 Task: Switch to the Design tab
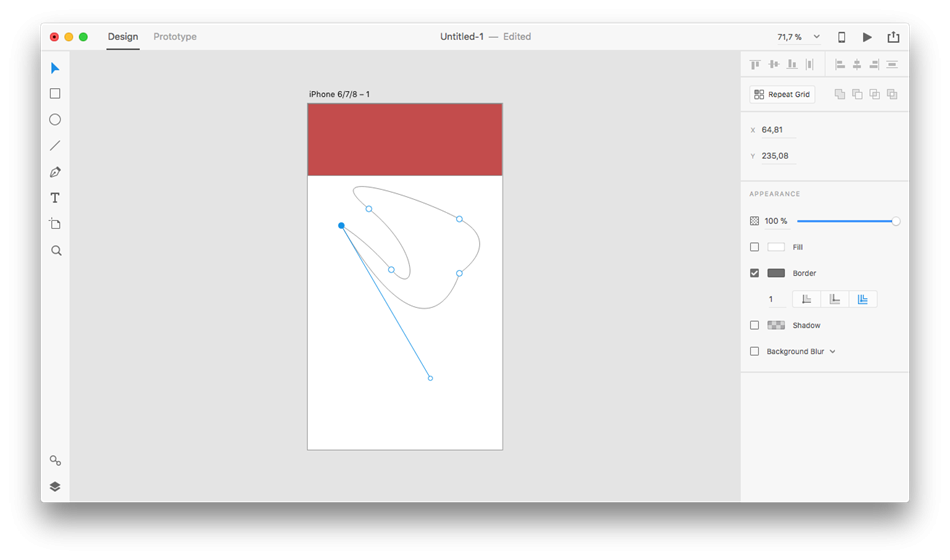pyautogui.click(x=123, y=36)
